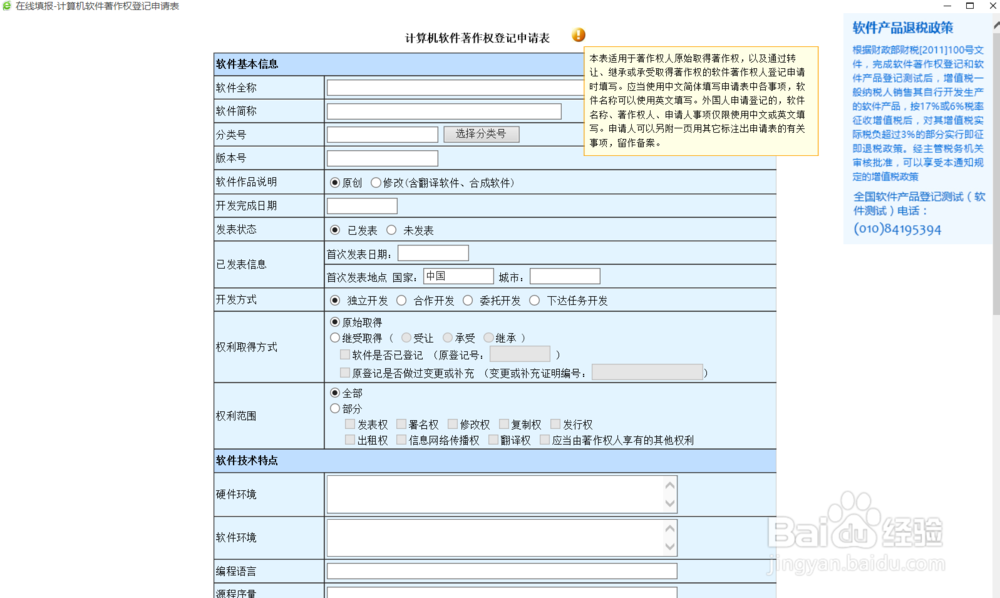Click the 编程语言 input field
Image resolution: width=1000 pixels, height=598 pixels.
click(x=502, y=571)
